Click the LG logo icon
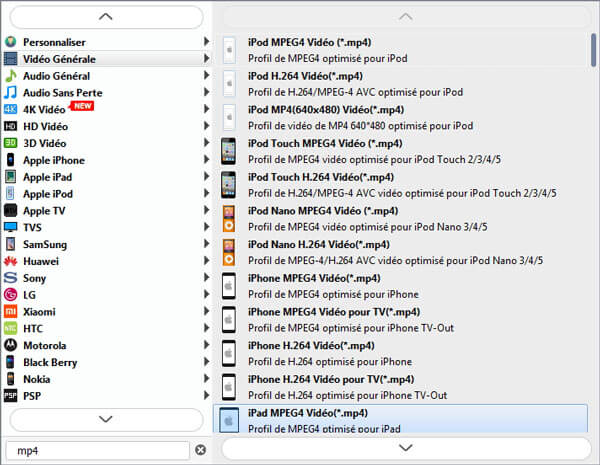This screenshot has height=465, width=600. tap(10, 295)
